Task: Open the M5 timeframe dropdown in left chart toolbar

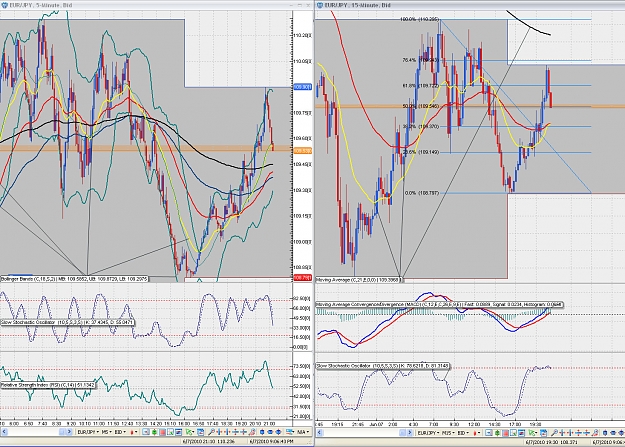Action: (107, 432)
